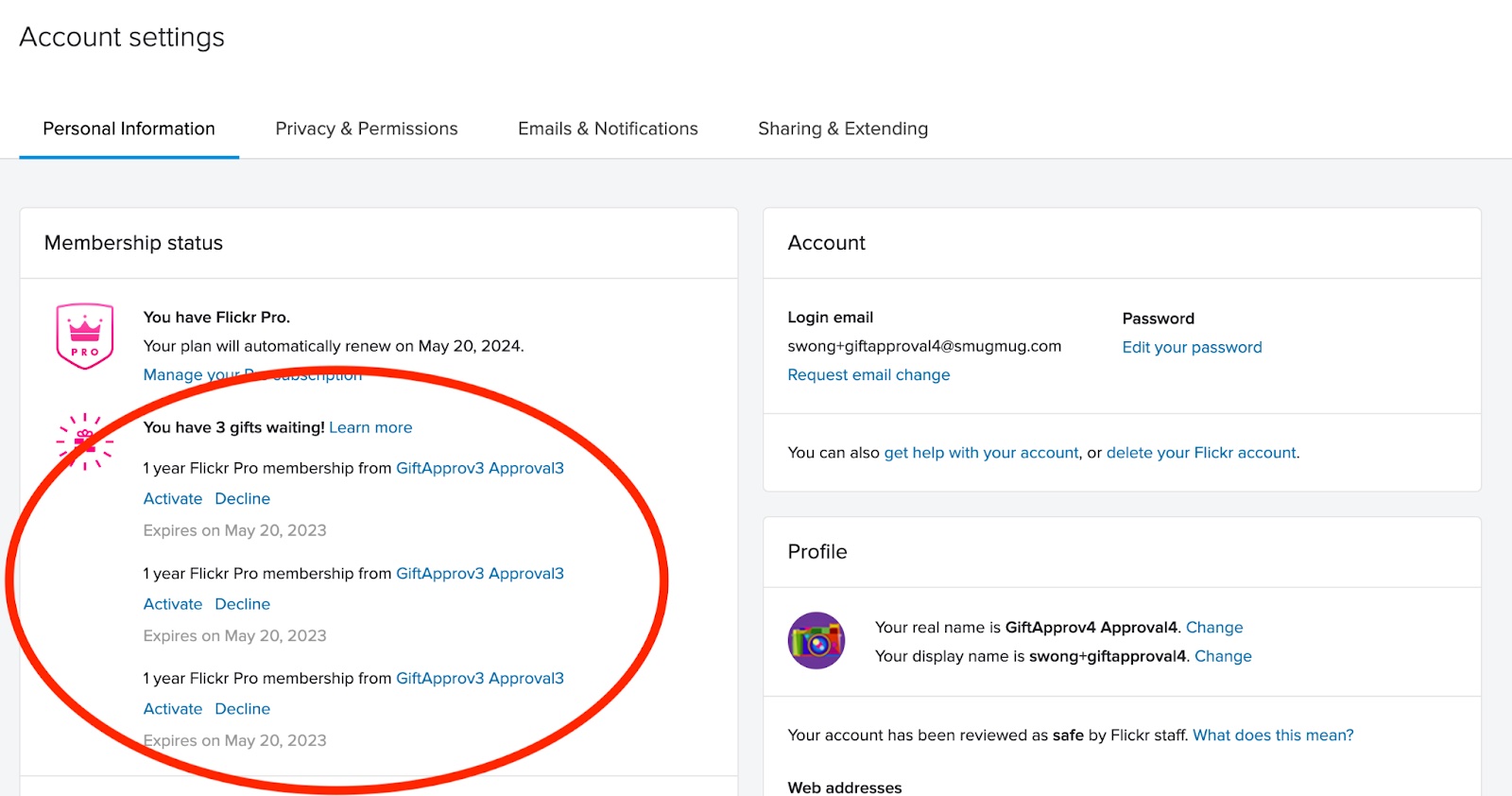This screenshot has width=1512, height=796.
Task: Open GiftApprov3 Approval3 link in second gift
Action: [x=480, y=573]
